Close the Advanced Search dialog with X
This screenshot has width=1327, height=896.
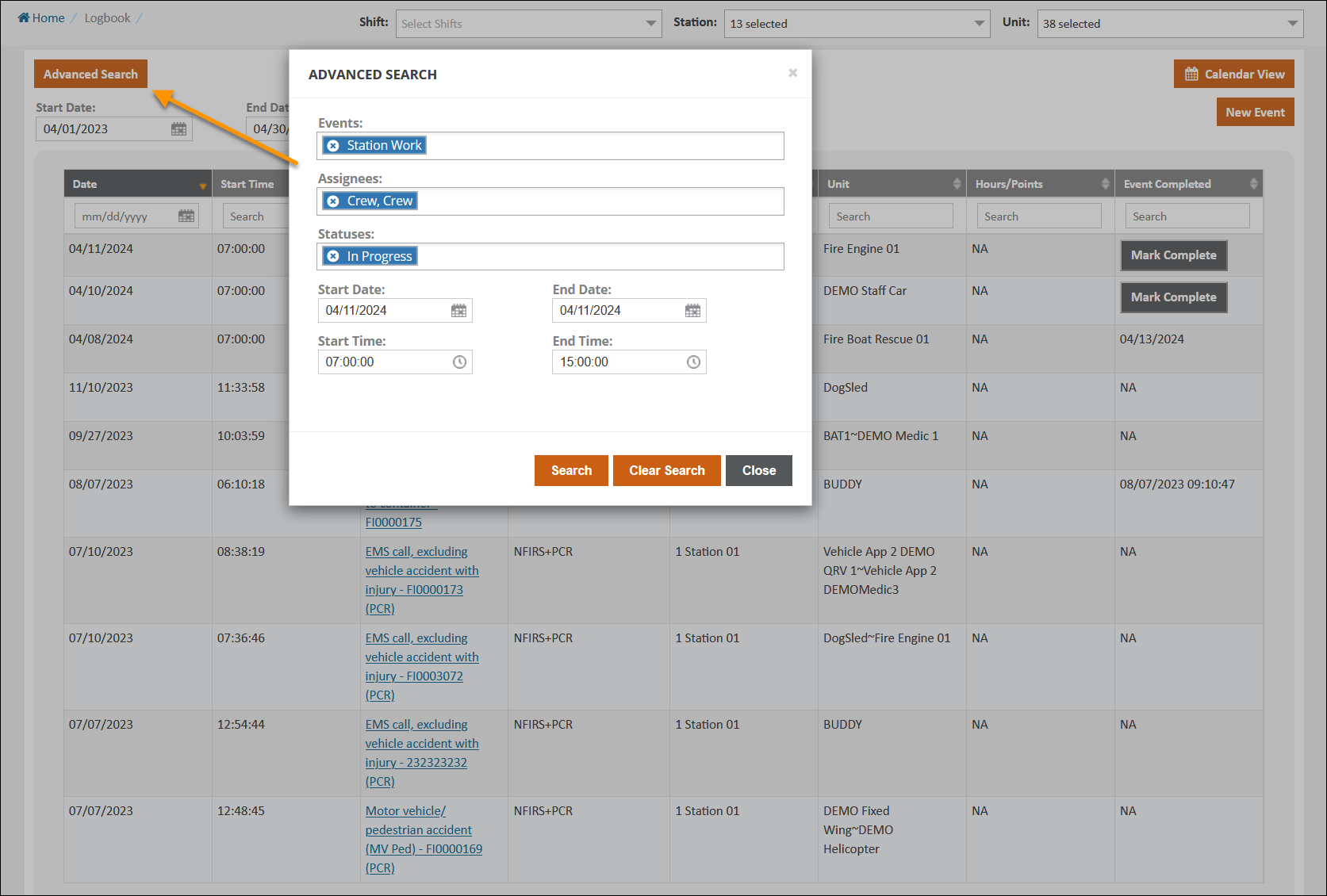[792, 73]
